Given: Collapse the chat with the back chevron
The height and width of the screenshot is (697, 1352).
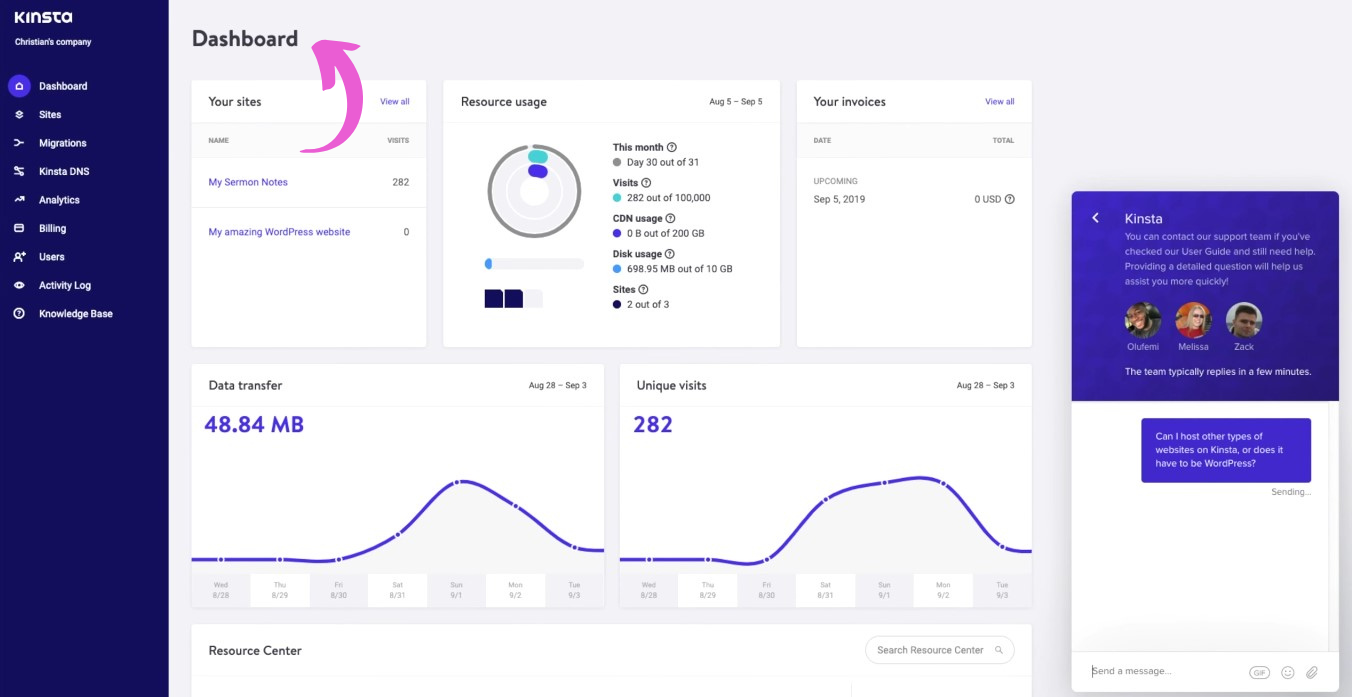Looking at the screenshot, I should click(1095, 217).
